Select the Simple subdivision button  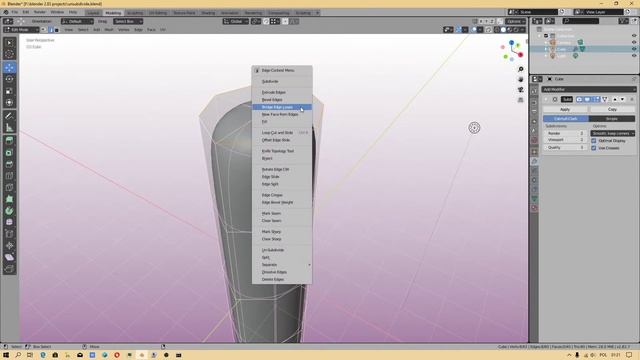[612, 119]
